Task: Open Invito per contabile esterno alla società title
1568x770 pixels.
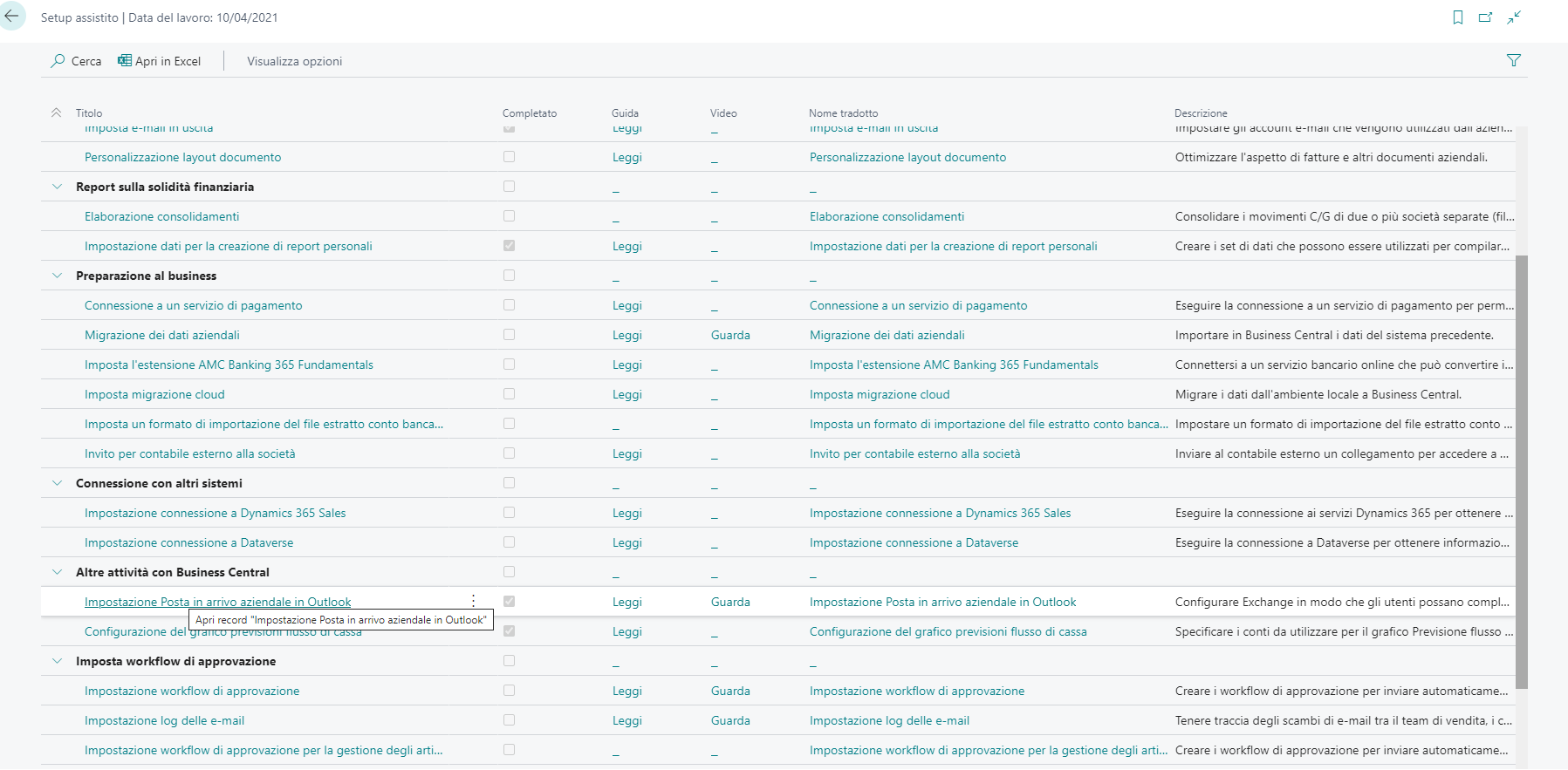Action: pos(189,453)
